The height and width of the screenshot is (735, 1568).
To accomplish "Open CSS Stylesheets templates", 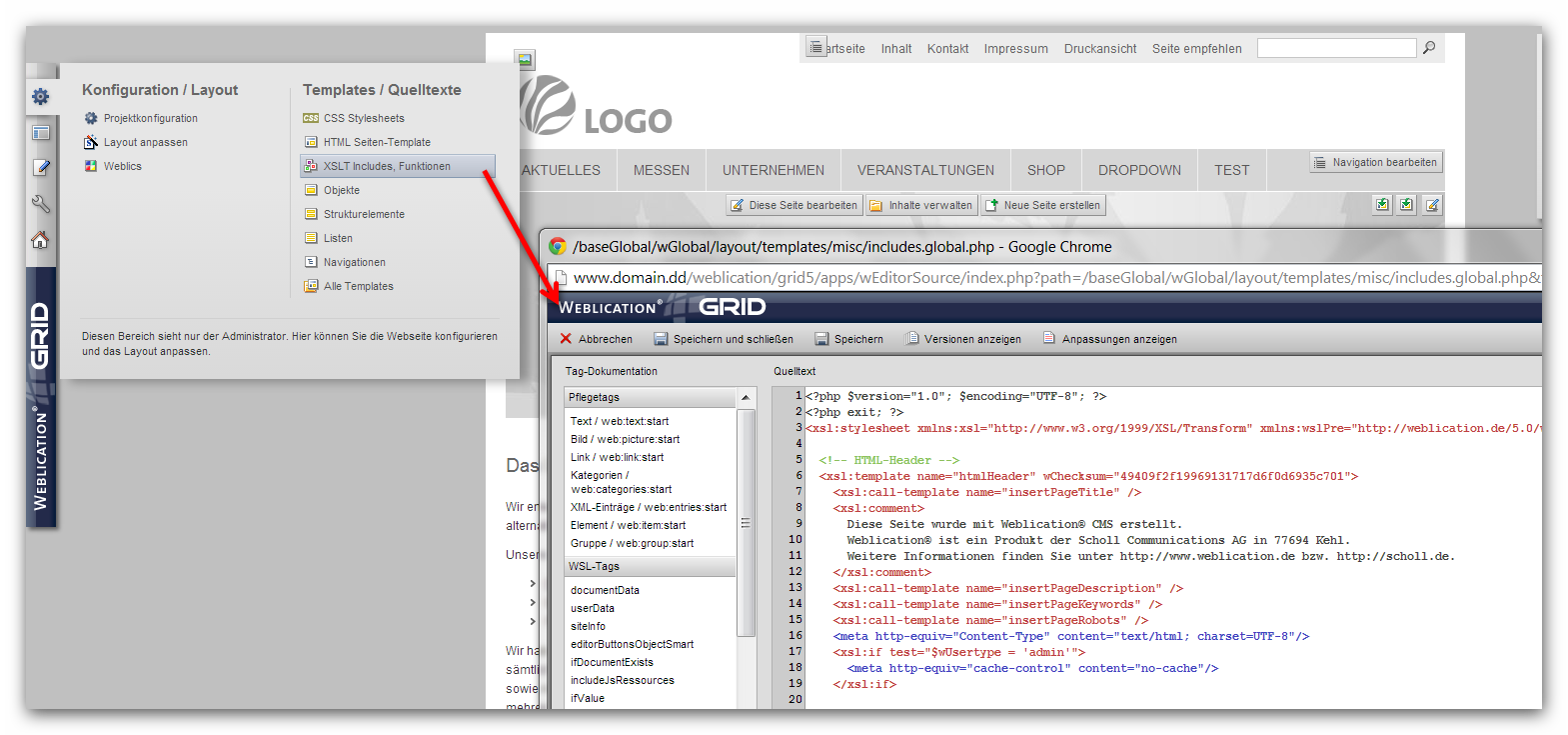I will [364, 118].
